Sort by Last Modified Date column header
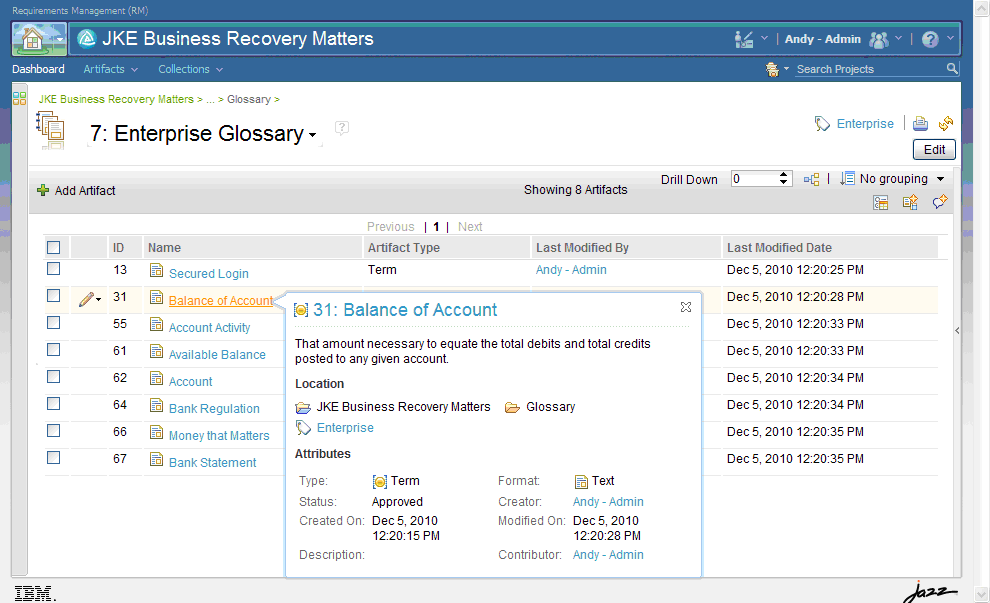Image resolution: width=990 pixels, height=603 pixels. click(779, 248)
